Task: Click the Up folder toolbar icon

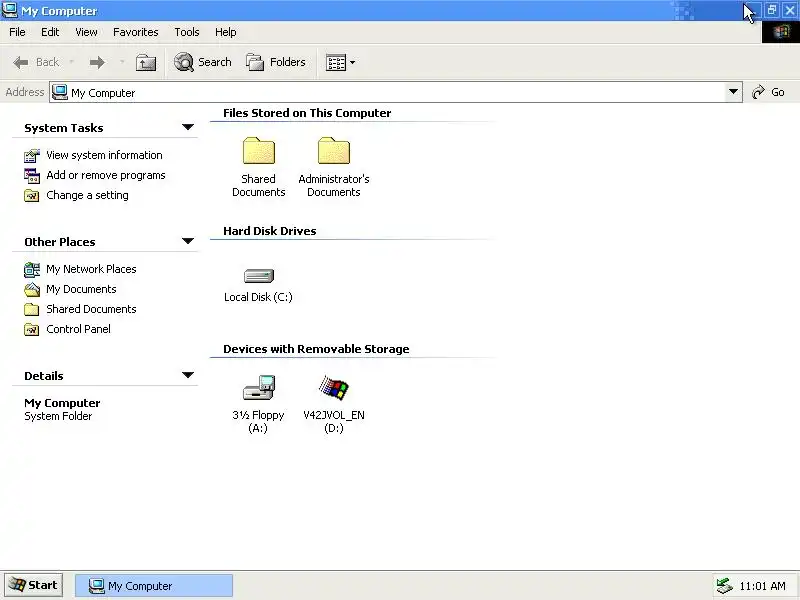Action: [146, 62]
